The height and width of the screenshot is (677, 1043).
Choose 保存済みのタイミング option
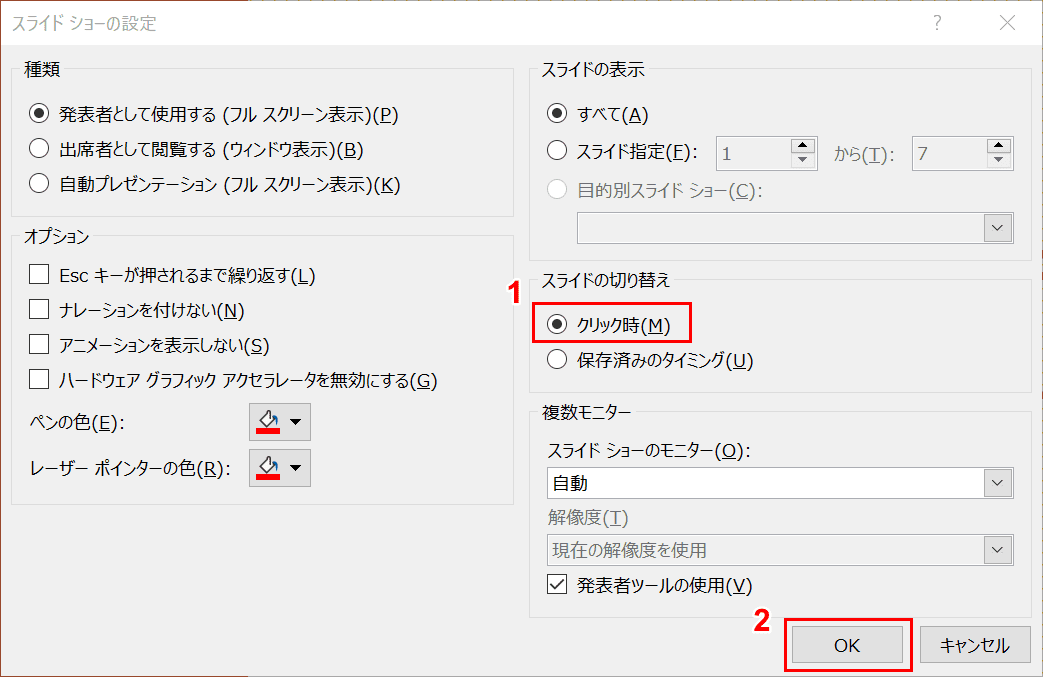[557, 359]
